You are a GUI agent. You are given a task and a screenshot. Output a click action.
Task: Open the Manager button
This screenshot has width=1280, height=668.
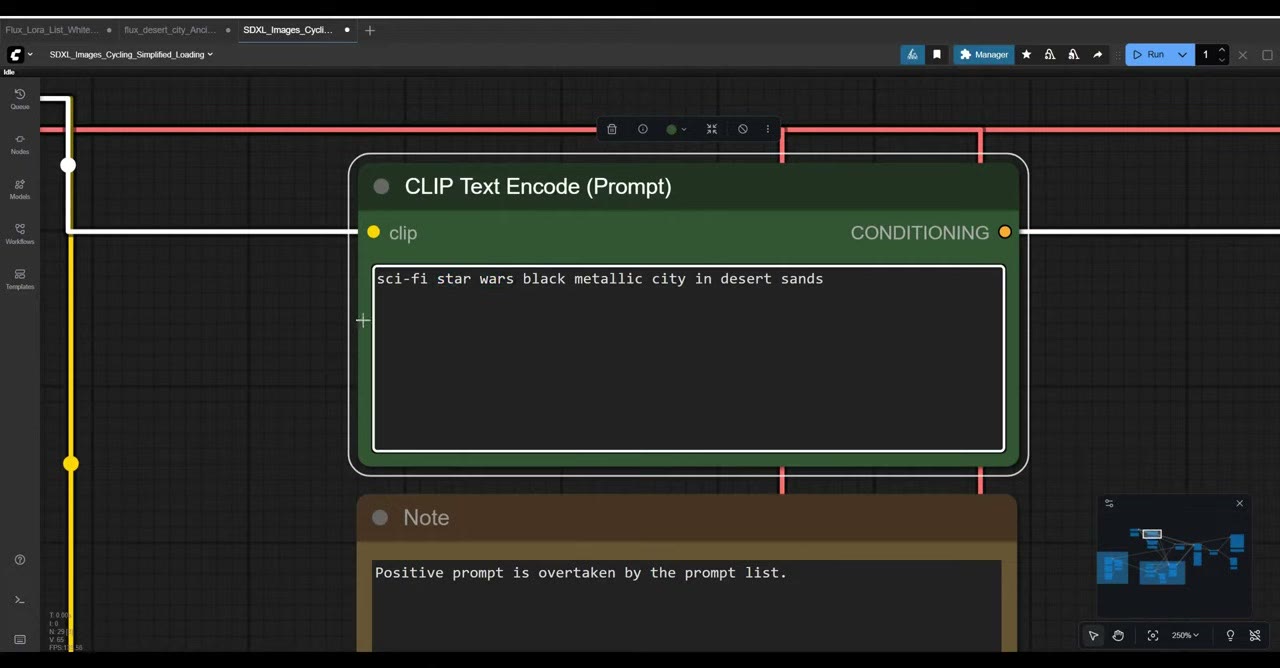click(x=984, y=55)
